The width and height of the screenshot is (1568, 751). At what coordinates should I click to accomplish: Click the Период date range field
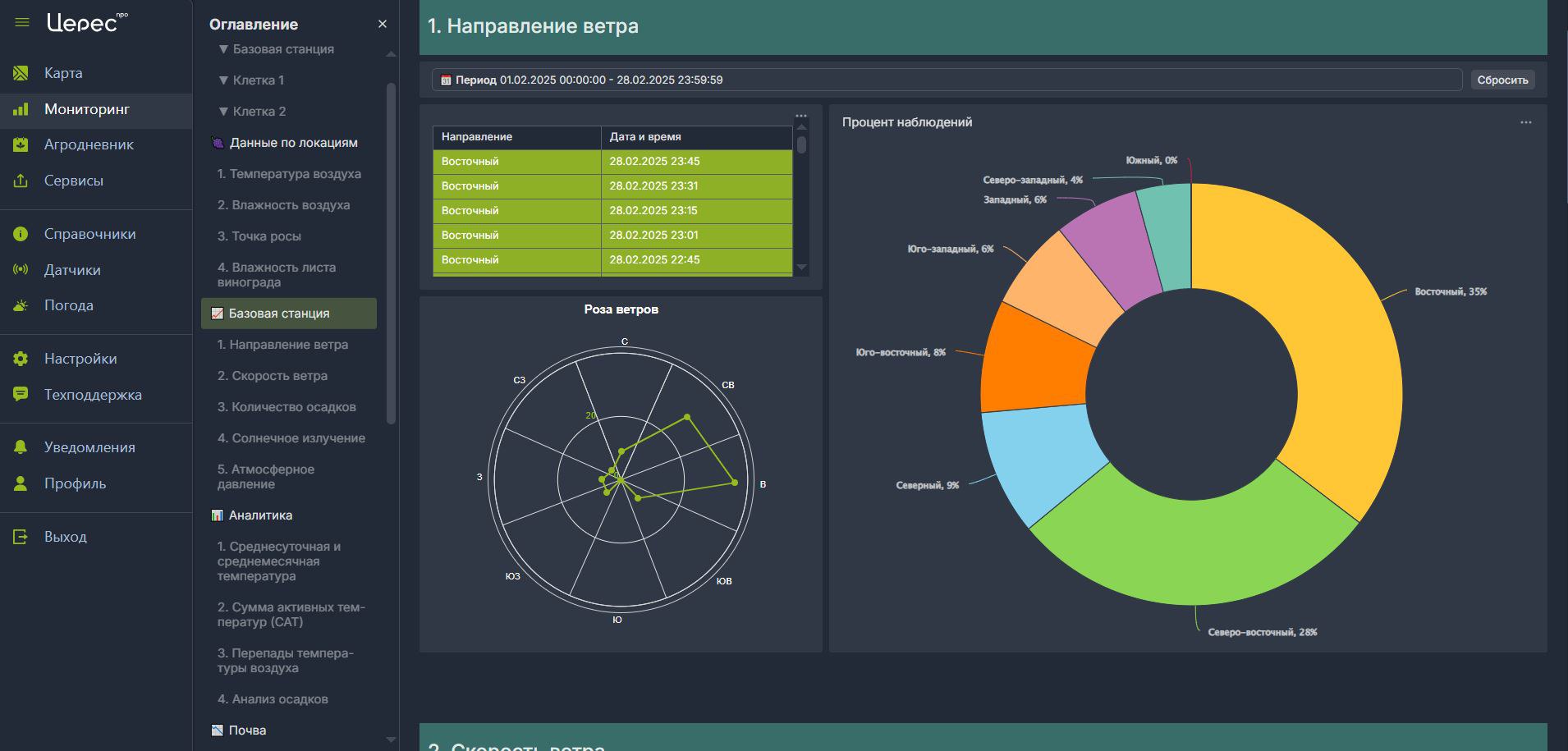coord(947,80)
